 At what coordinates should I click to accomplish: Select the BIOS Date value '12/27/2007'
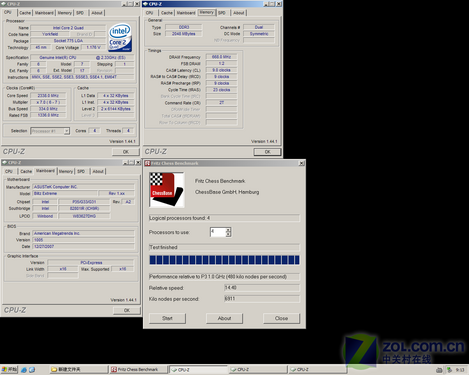83,247
